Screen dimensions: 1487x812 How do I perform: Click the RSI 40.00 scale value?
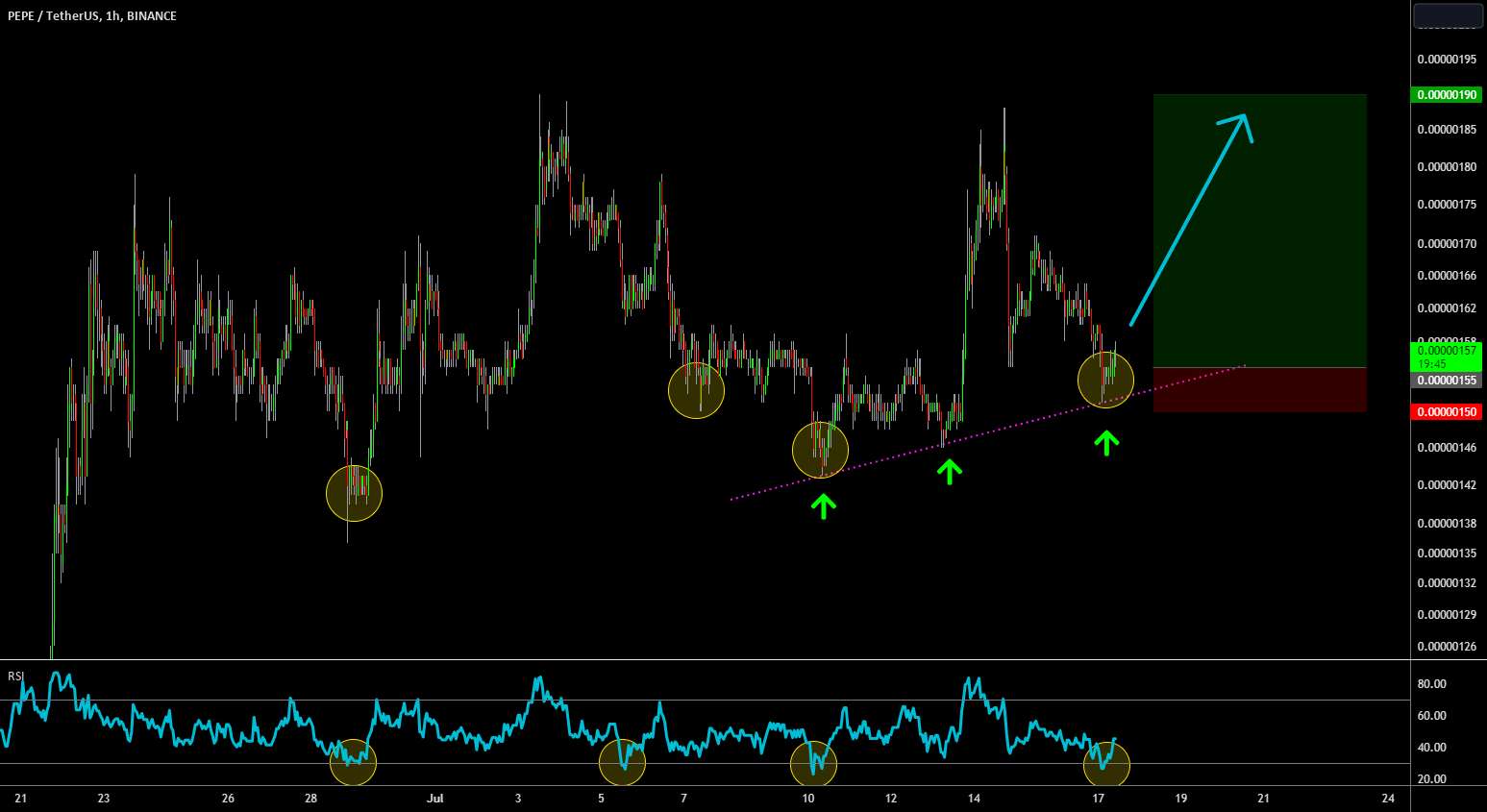[x=1432, y=748]
